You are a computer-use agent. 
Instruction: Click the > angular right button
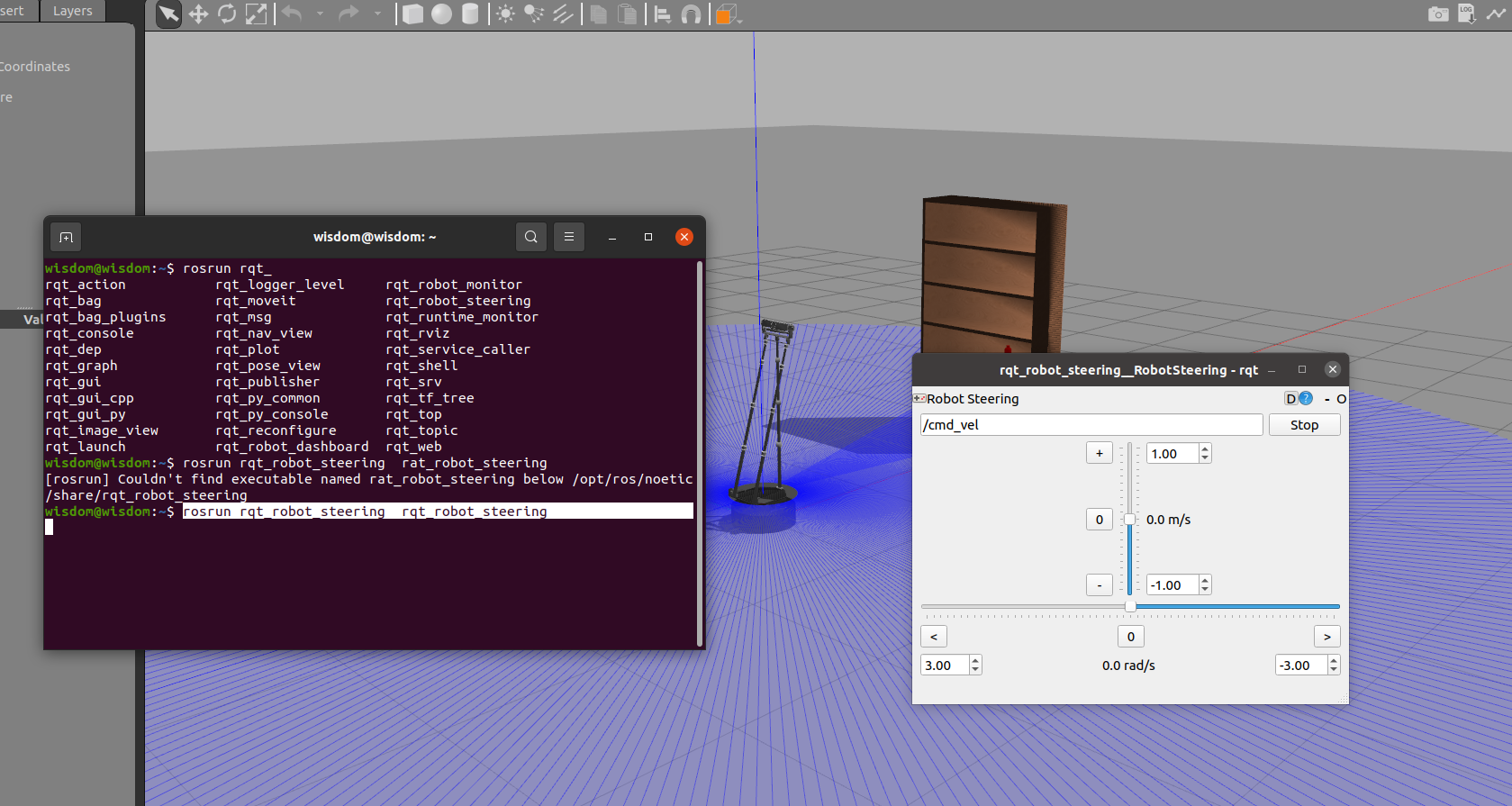click(x=1327, y=637)
